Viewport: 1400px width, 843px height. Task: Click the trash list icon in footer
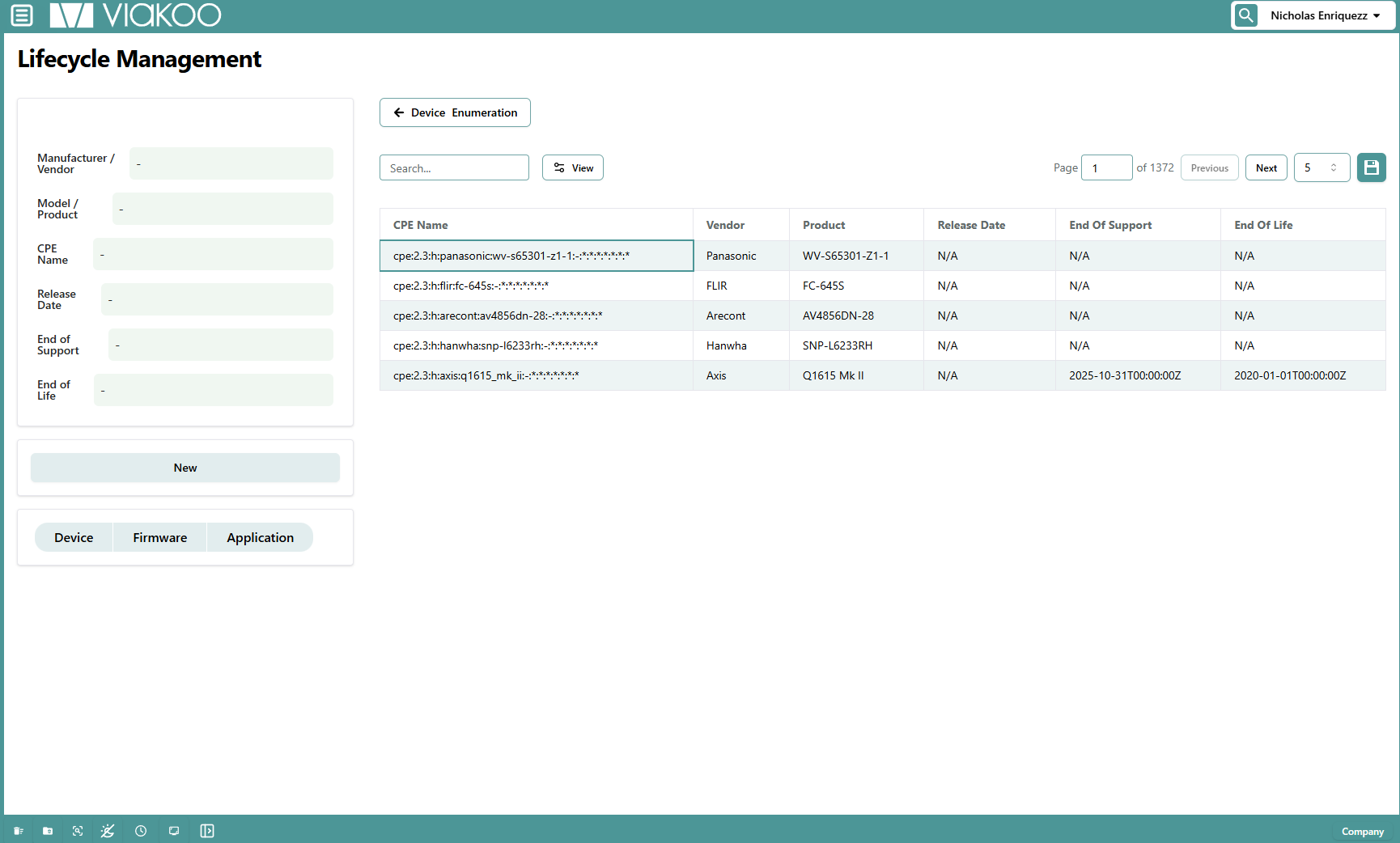click(x=19, y=831)
